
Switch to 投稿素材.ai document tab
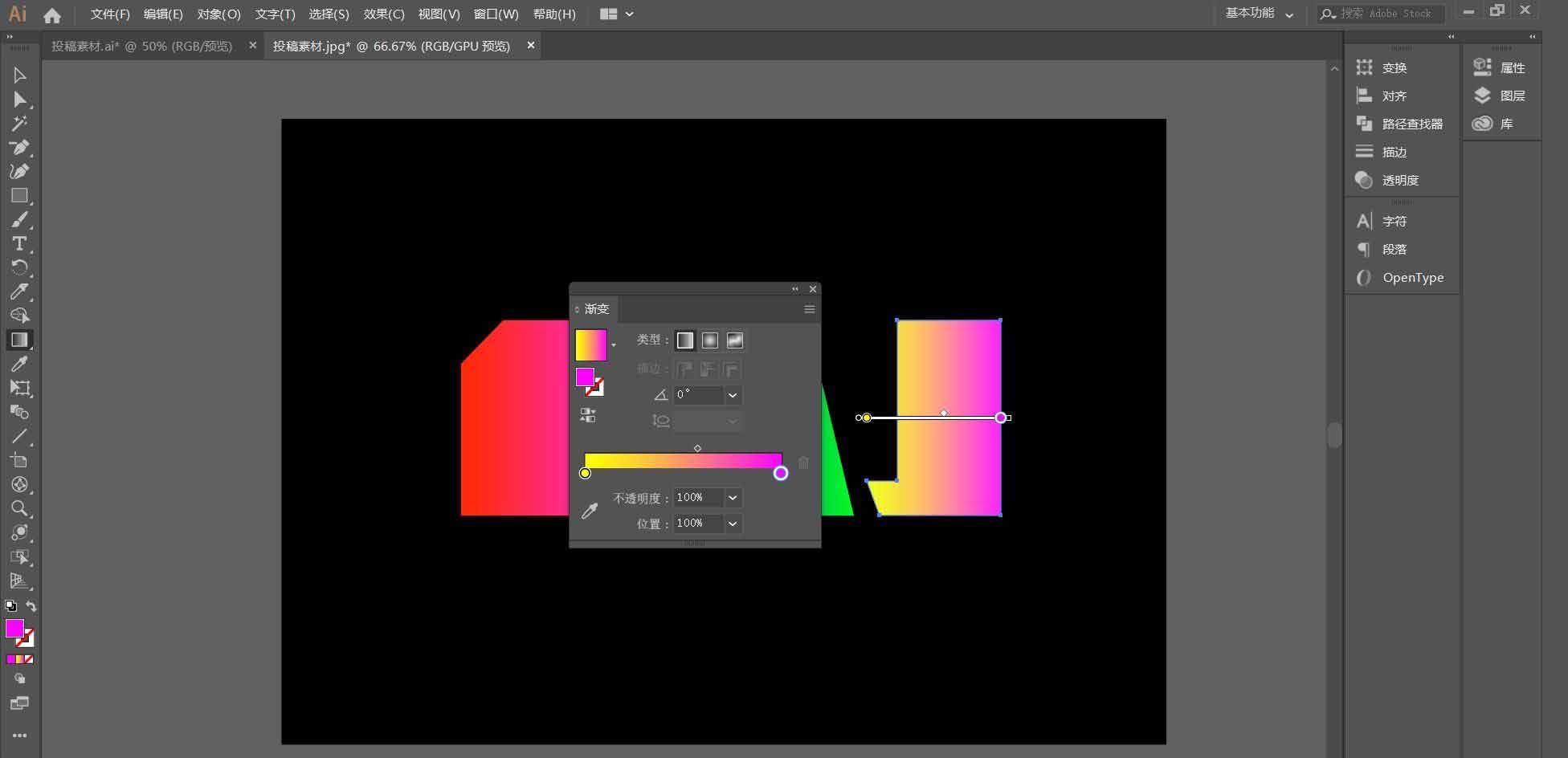142,46
